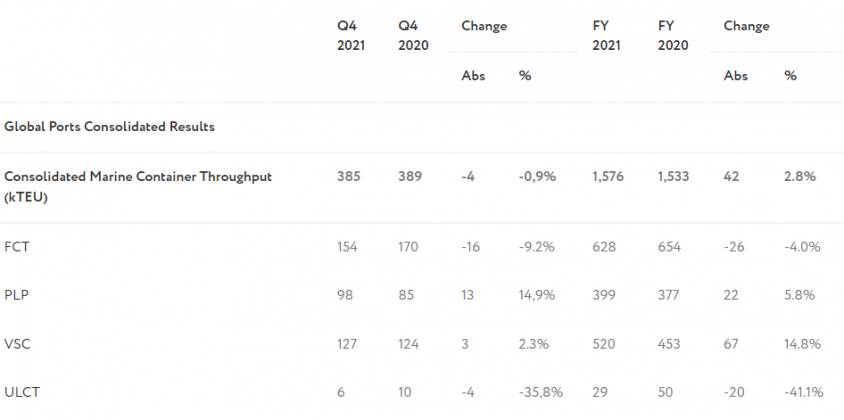Select the 14.8% full-year change for VSC
Viewport: 844px width, 420px height.
(x=802, y=344)
